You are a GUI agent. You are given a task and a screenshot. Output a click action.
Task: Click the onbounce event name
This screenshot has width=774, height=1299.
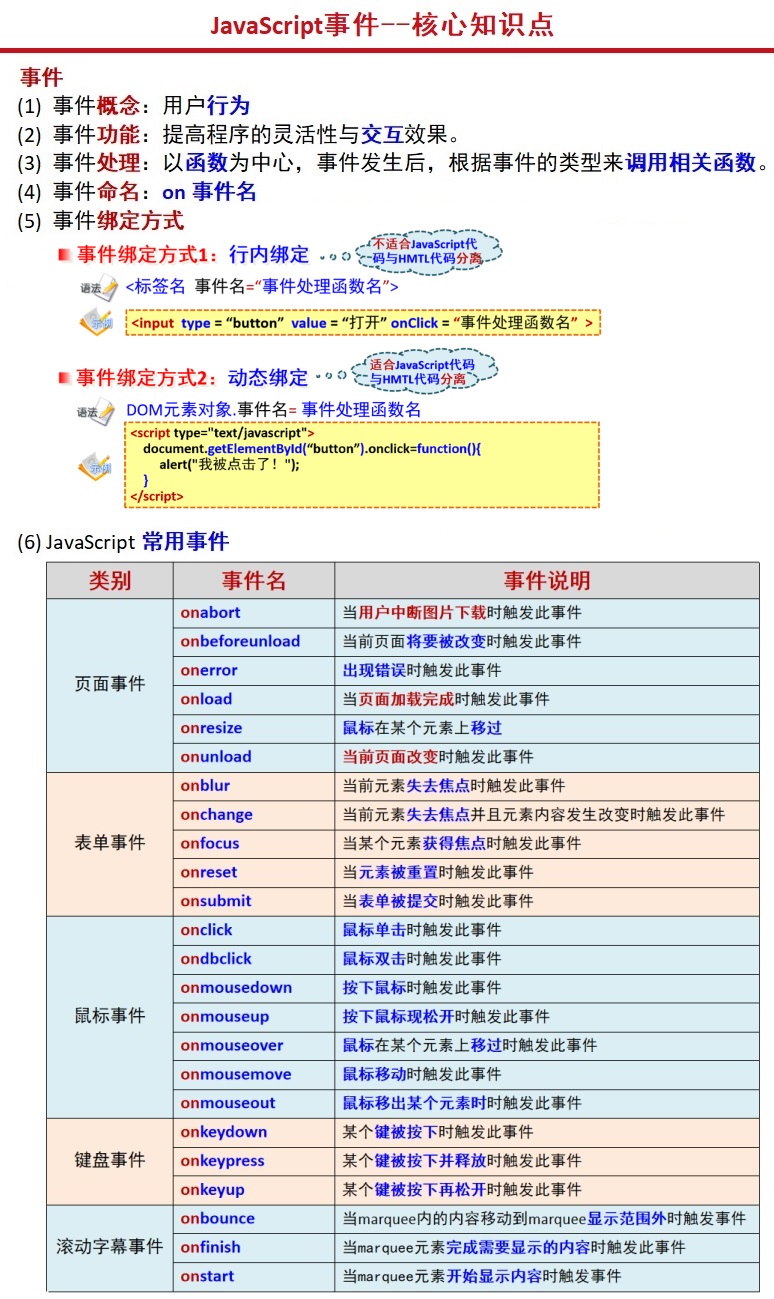click(x=217, y=1219)
